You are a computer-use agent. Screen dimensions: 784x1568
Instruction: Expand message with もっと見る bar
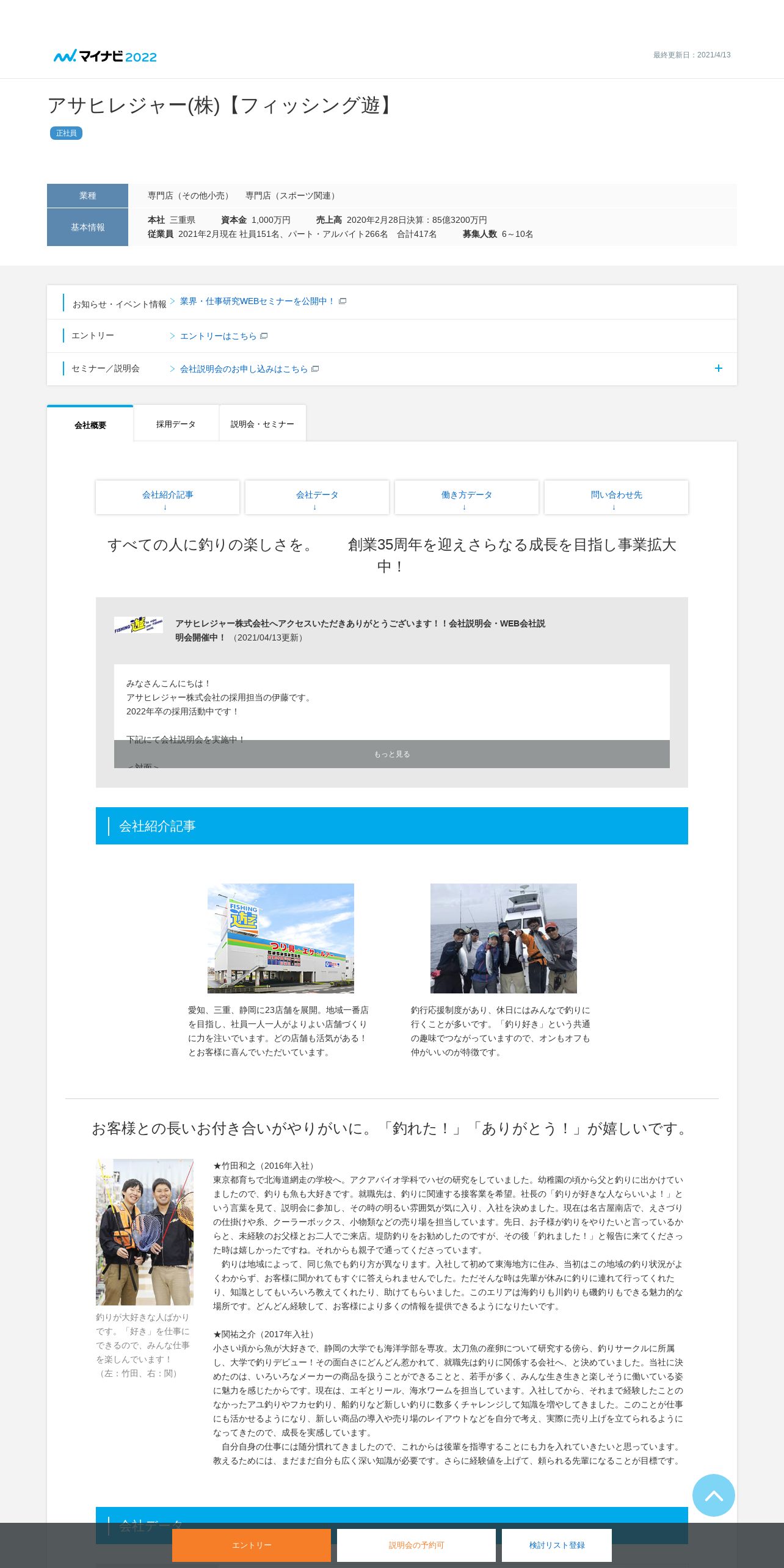pyautogui.click(x=392, y=754)
